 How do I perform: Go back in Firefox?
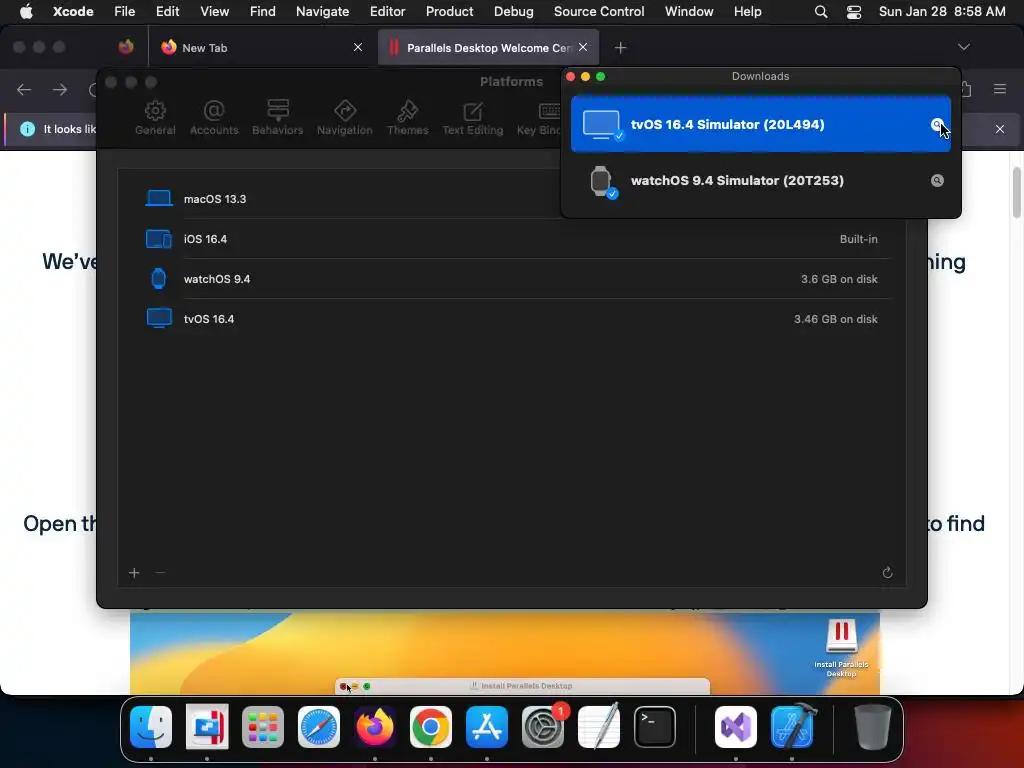[24, 89]
